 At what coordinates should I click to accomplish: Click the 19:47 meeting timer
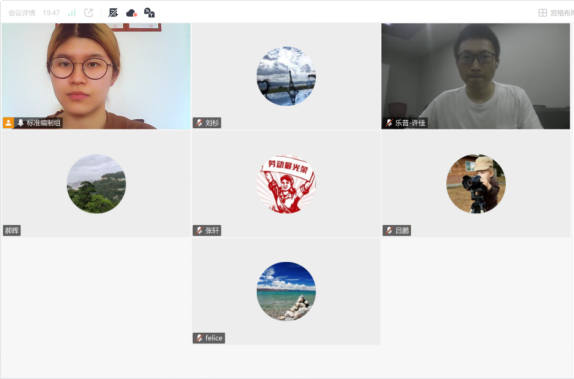pyautogui.click(x=51, y=13)
